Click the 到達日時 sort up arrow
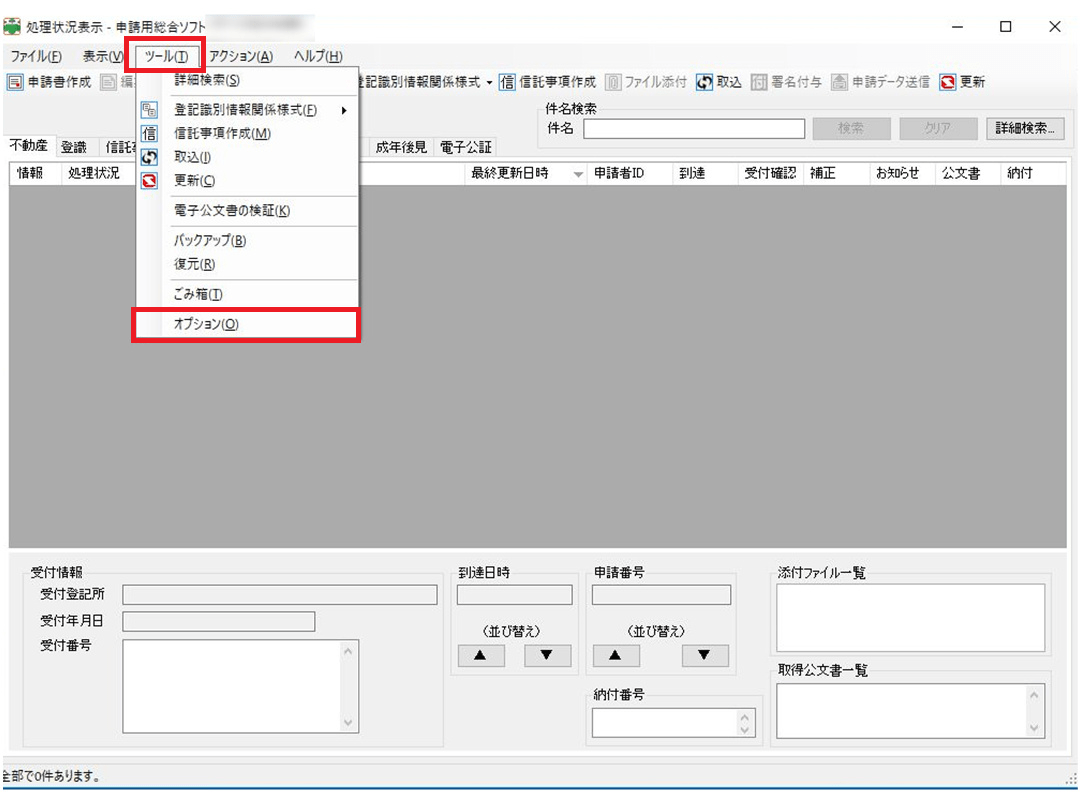The height and width of the screenshot is (792, 1080). click(481, 655)
